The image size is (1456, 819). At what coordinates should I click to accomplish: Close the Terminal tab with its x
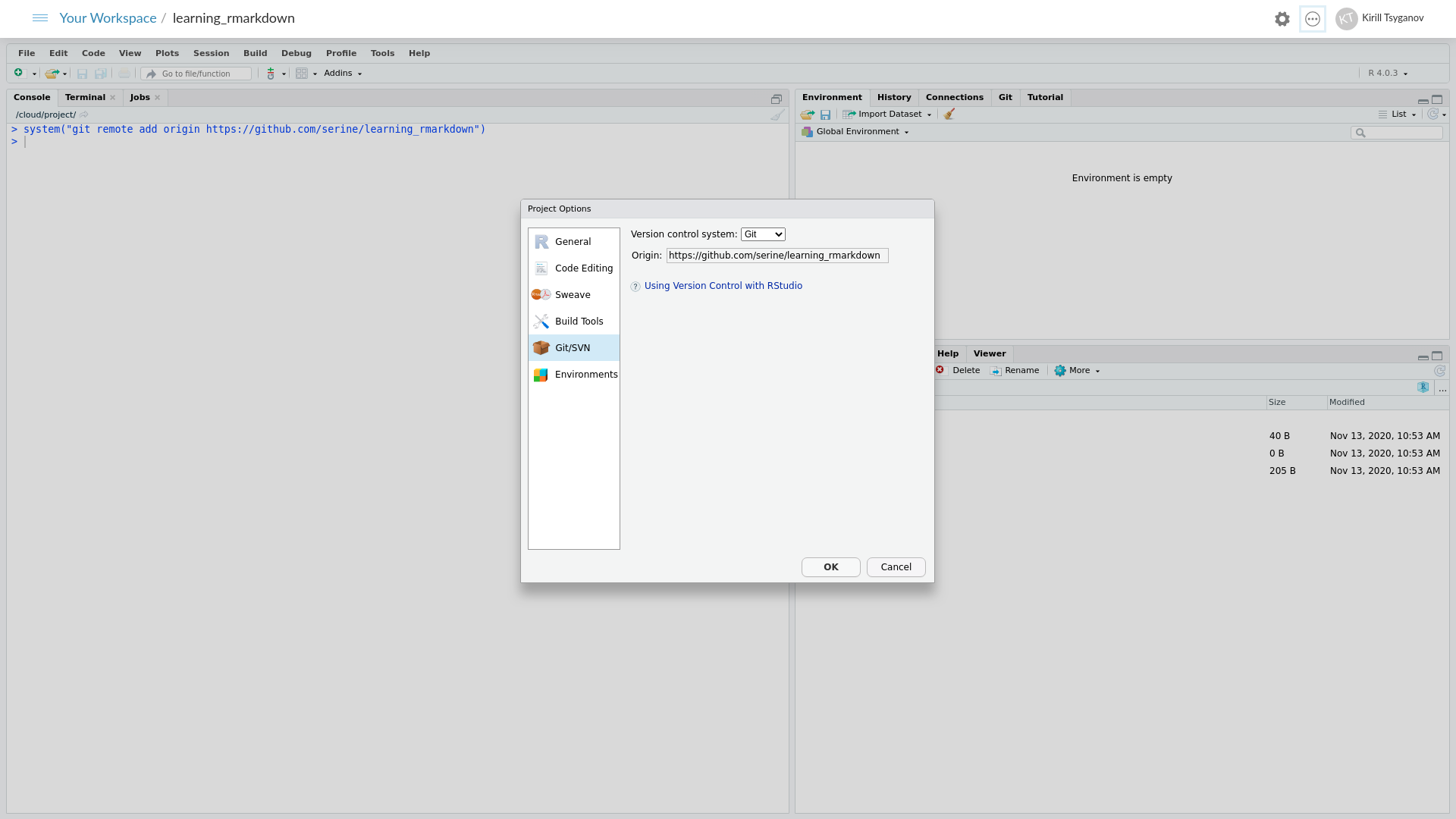(113, 98)
